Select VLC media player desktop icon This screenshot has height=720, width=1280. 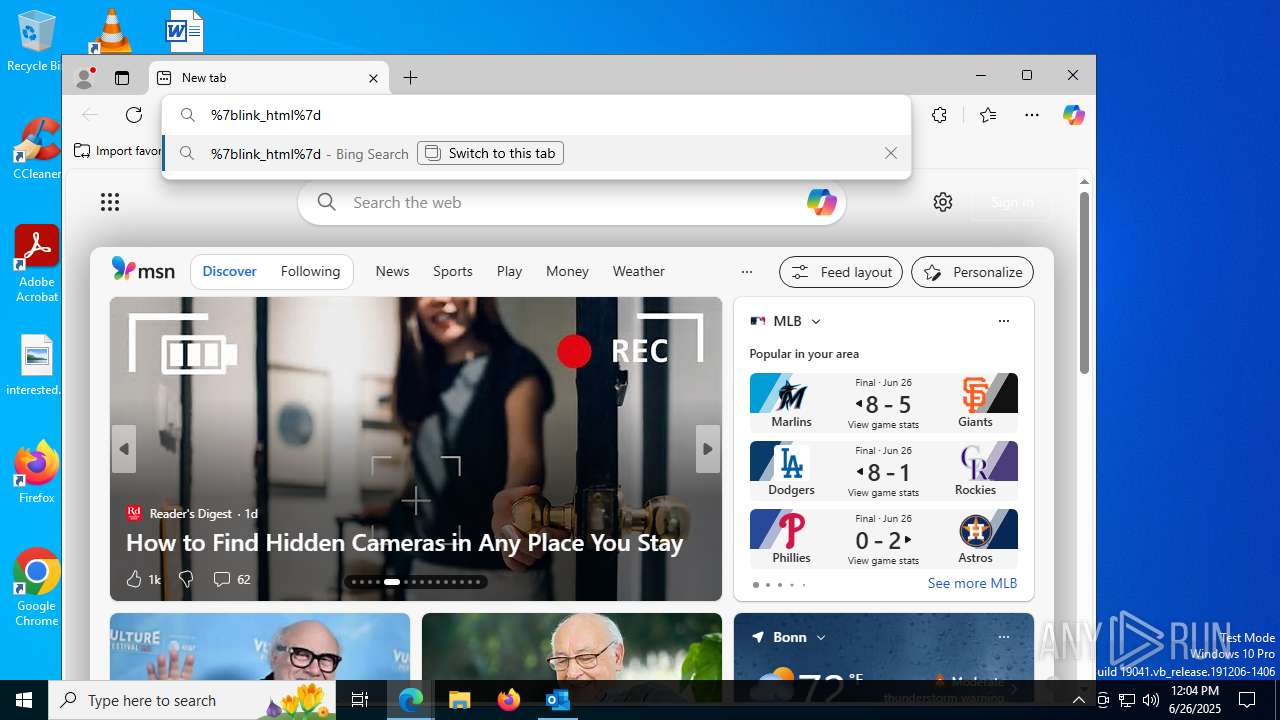[x=111, y=30]
